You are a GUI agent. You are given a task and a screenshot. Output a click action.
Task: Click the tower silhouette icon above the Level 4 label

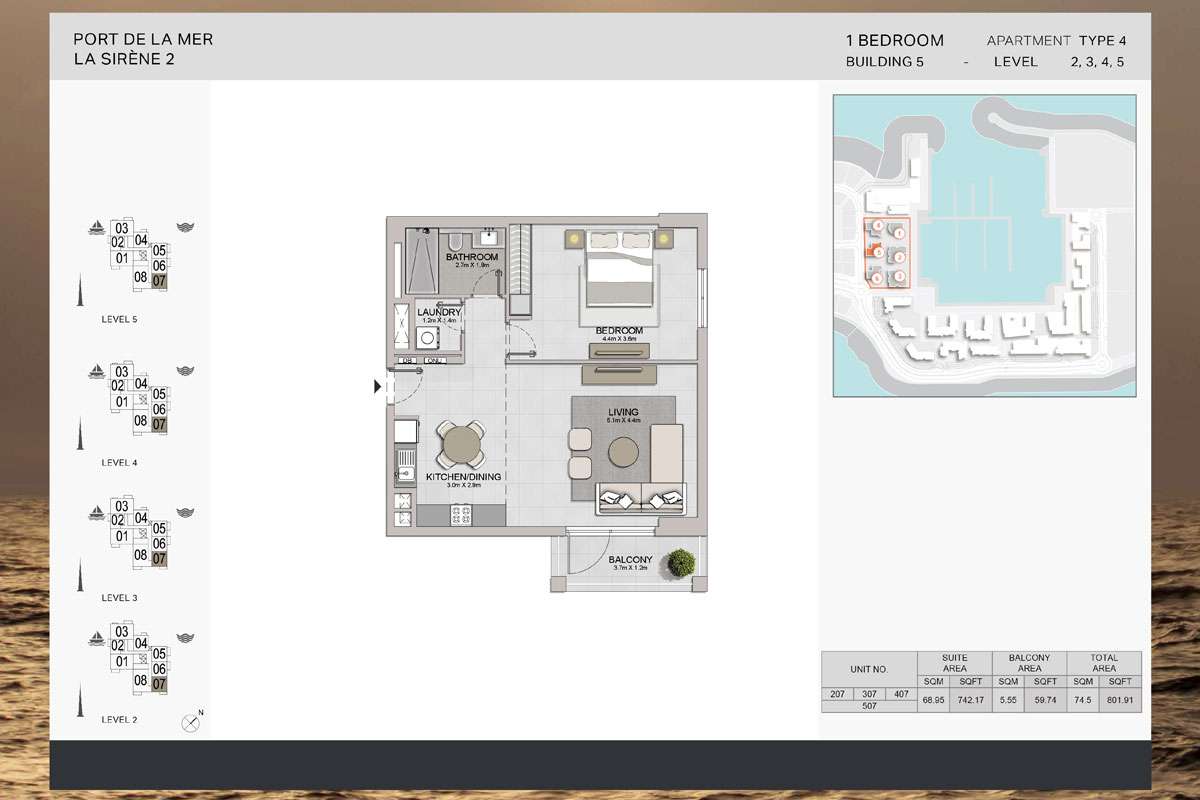tap(78, 434)
